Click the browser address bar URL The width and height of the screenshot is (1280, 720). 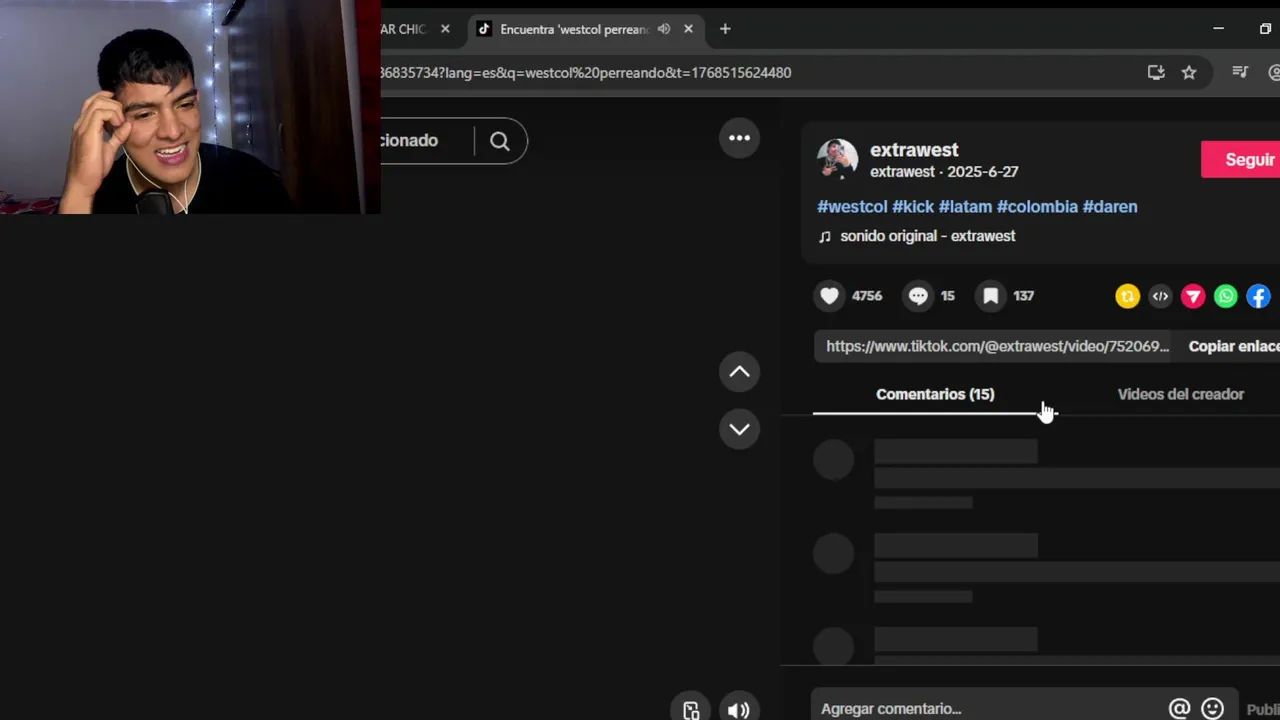pos(586,72)
